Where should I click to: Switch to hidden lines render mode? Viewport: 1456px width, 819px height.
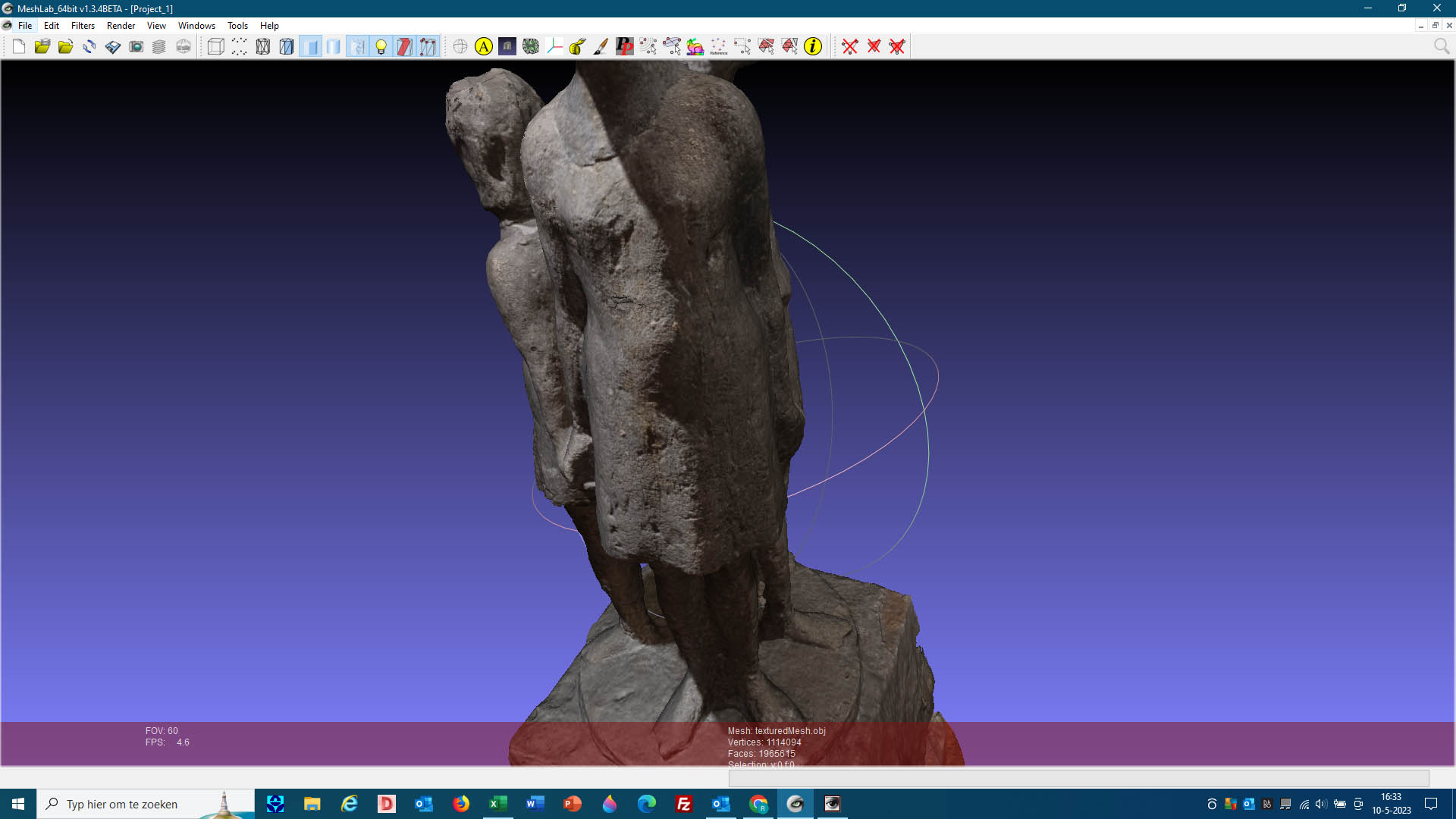(x=287, y=47)
